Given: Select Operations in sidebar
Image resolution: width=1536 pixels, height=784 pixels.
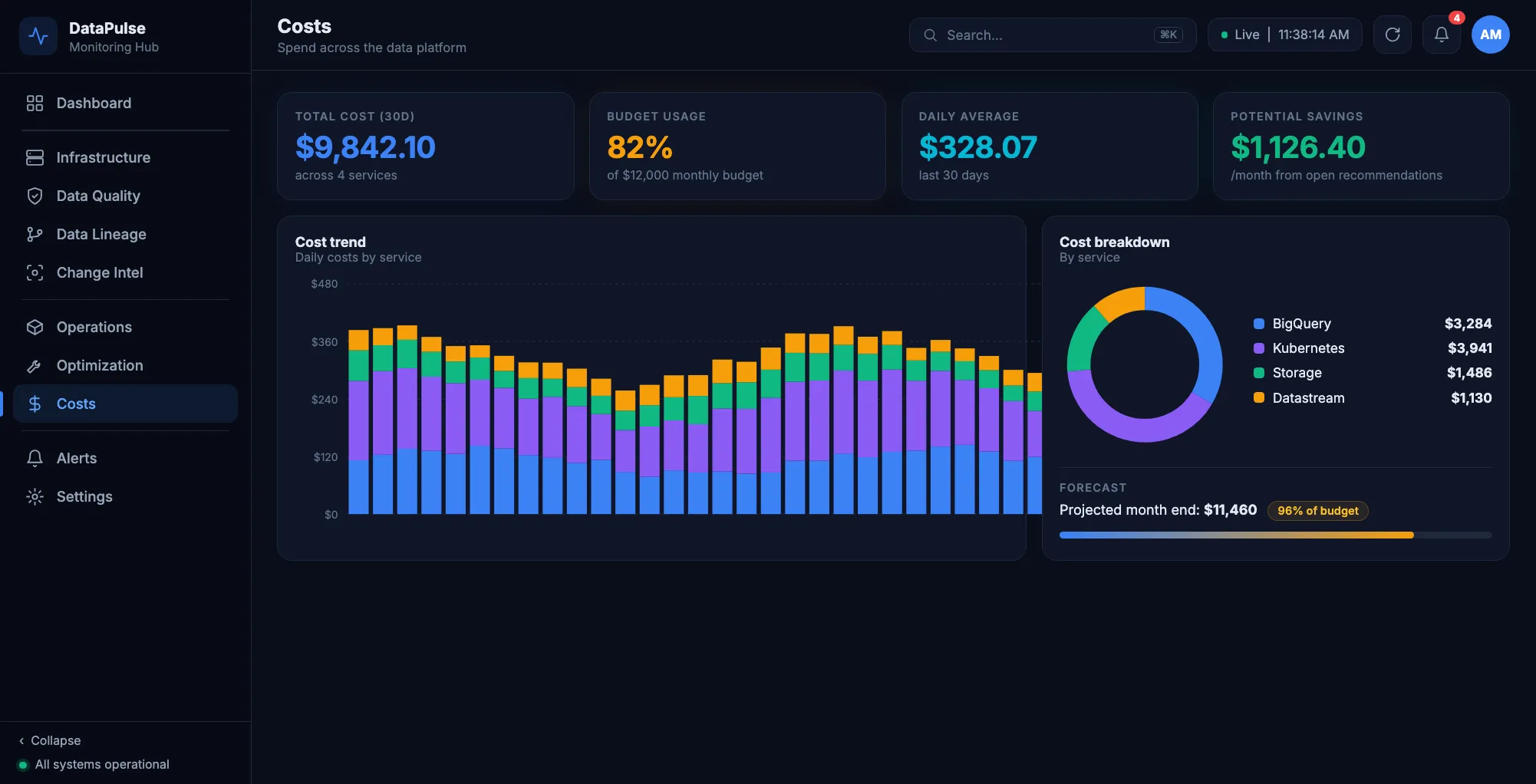Looking at the screenshot, I should 125,327.
